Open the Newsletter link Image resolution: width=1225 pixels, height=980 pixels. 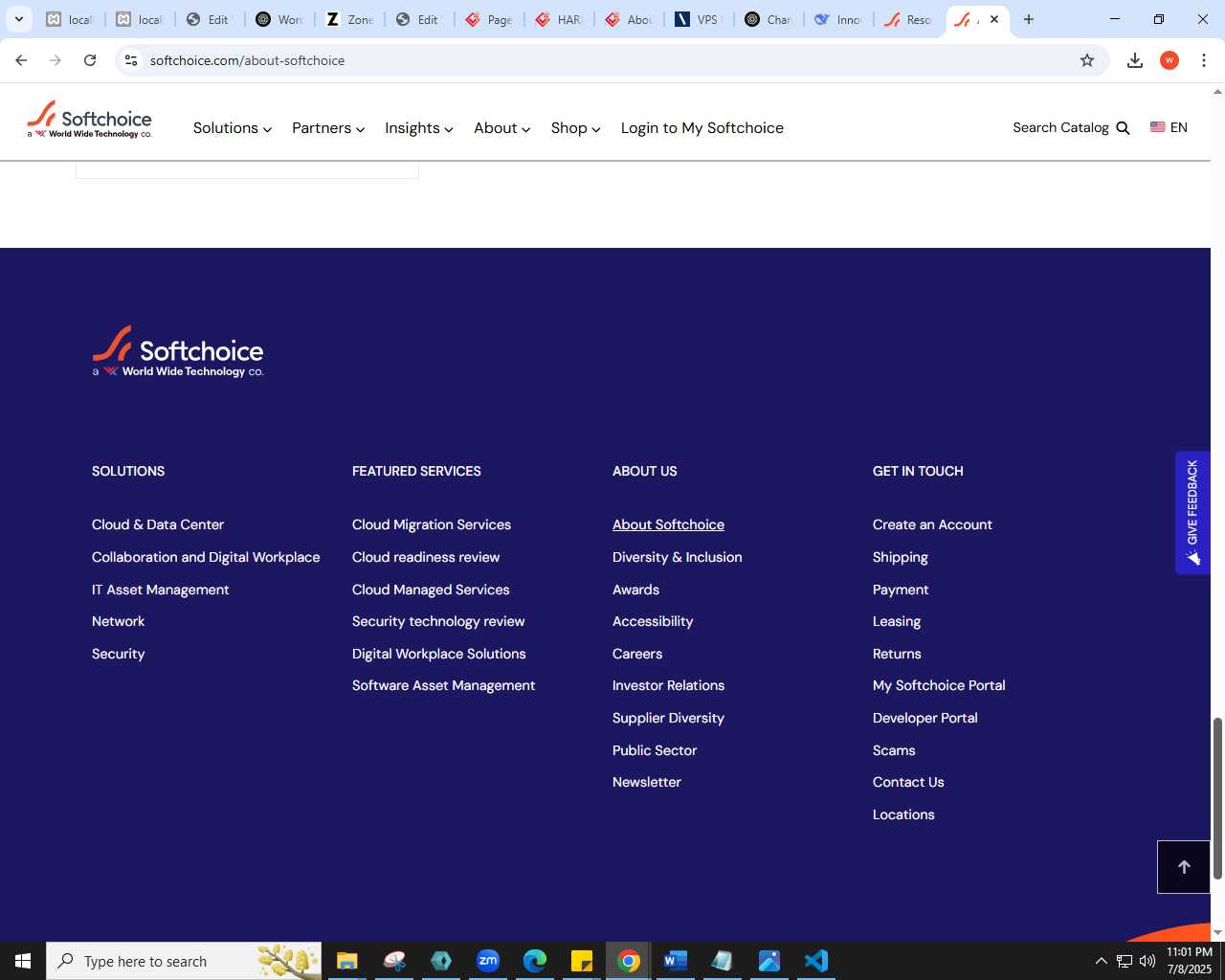[x=647, y=782]
